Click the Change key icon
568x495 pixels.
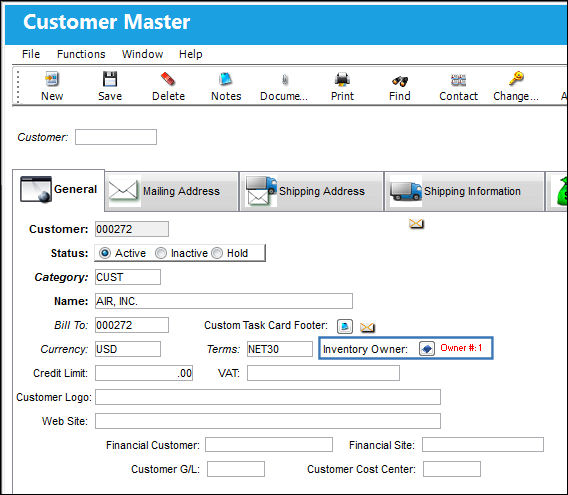point(516,78)
